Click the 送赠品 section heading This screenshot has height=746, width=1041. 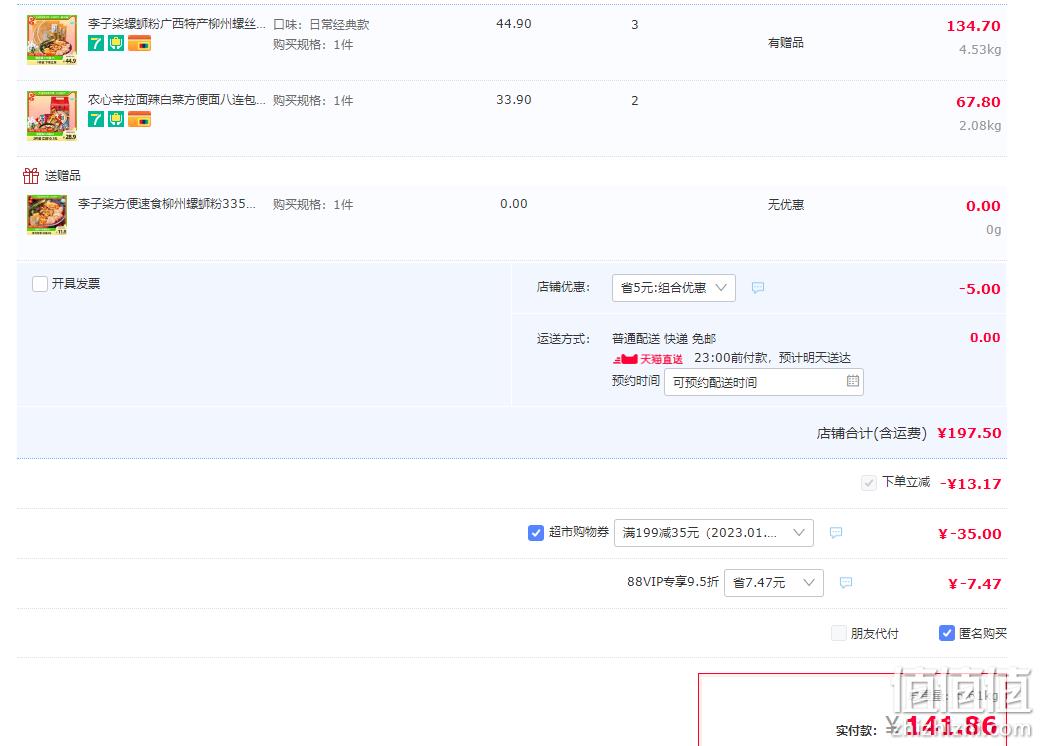click(x=62, y=175)
